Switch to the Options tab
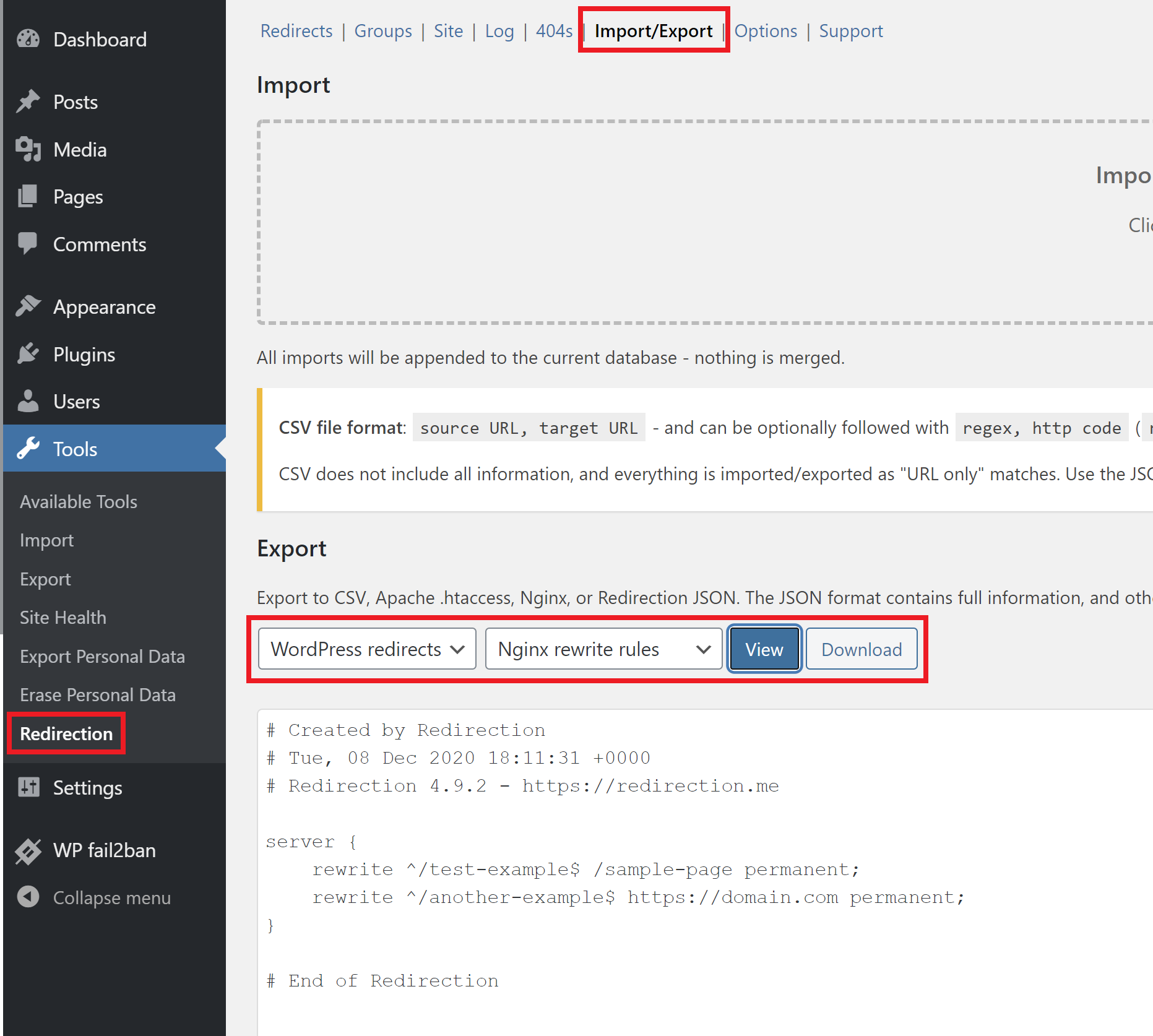1153x1036 pixels. point(766,31)
